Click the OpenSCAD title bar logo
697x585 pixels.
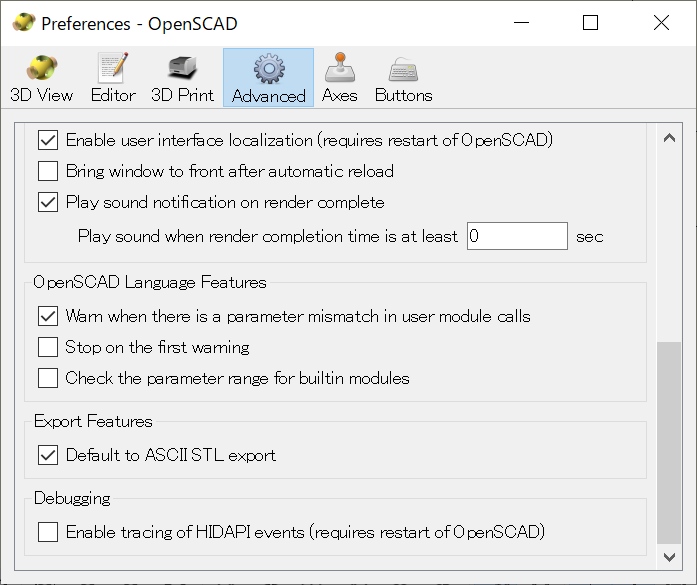24,22
